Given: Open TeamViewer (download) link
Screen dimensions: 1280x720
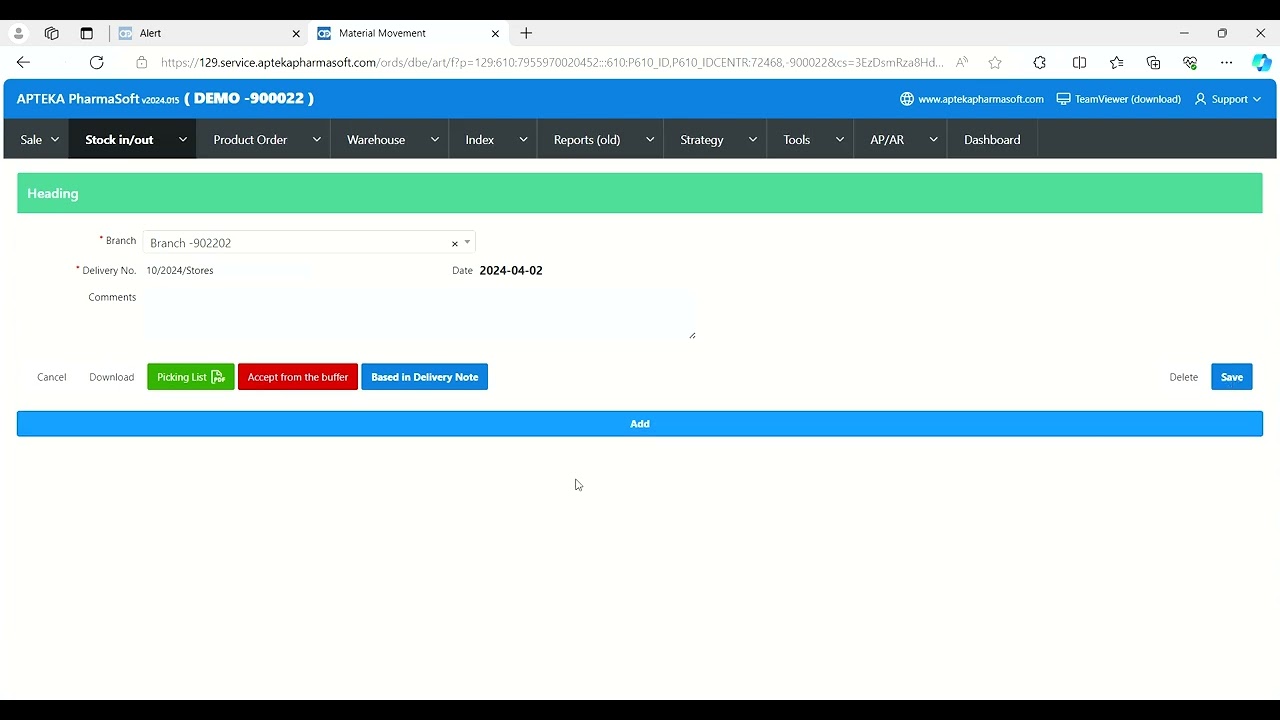Looking at the screenshot, I should [1128, 99].
